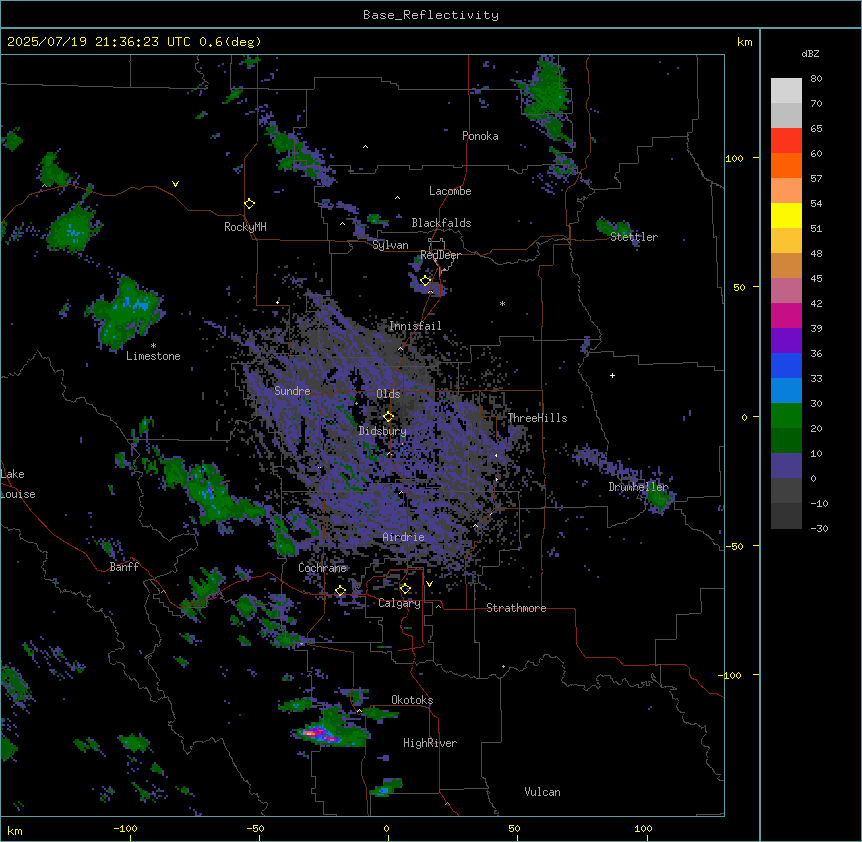This screenshot has height=842, width=862.
Task: Click the Limestone label
Action: pos(153,356)
